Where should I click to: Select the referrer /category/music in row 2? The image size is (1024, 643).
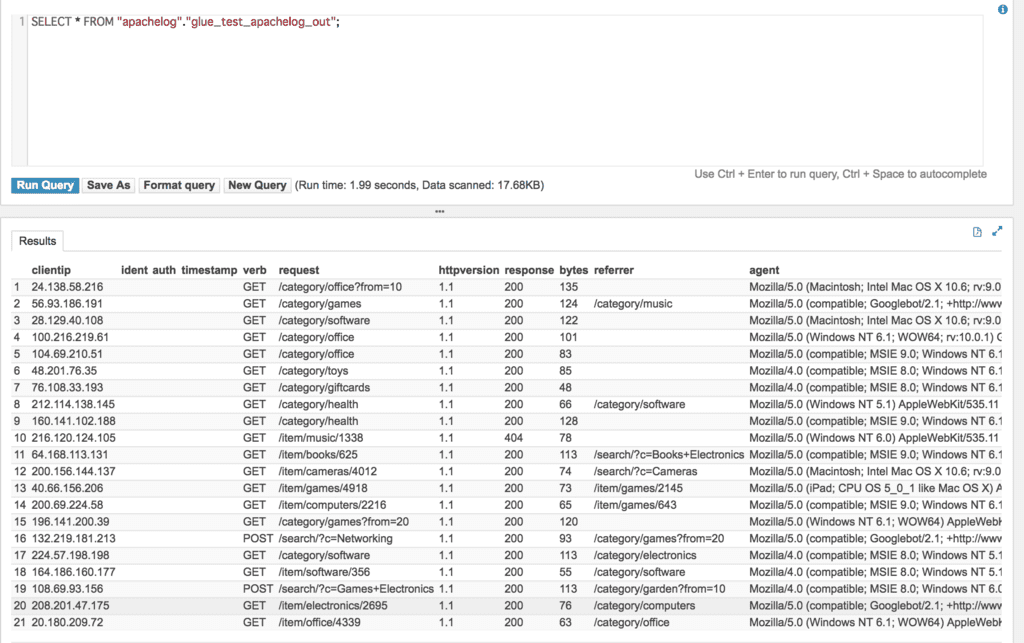632,303
